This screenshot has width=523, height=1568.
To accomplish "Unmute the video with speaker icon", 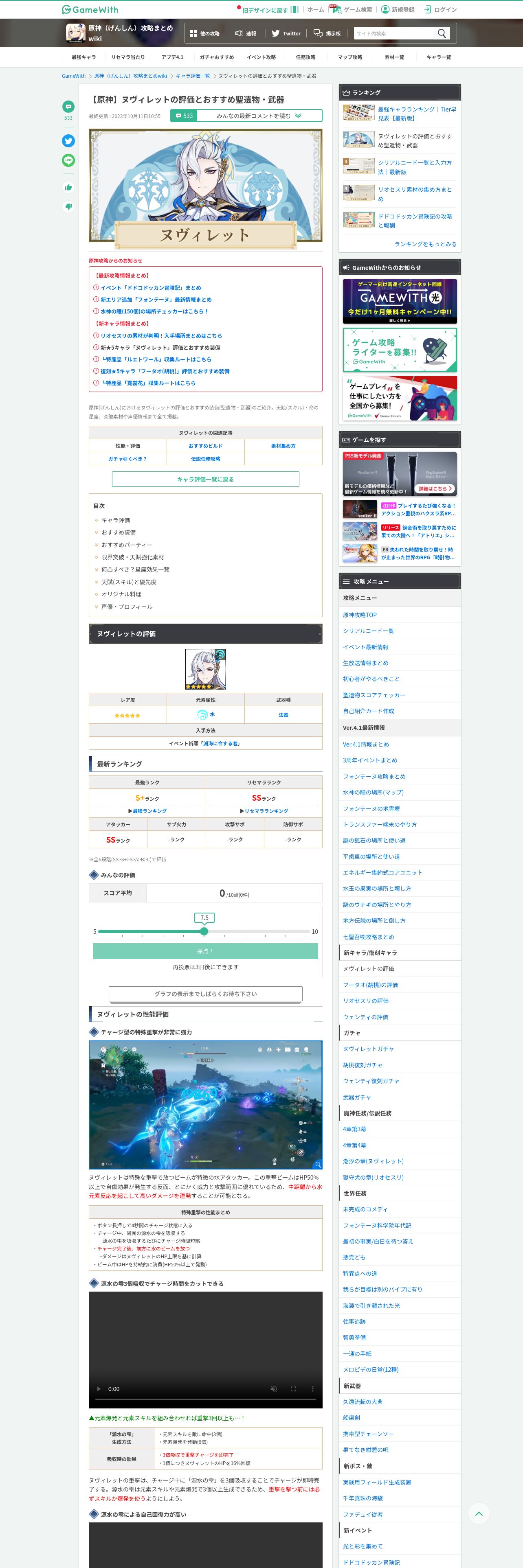I will (x=273, y=1389).
